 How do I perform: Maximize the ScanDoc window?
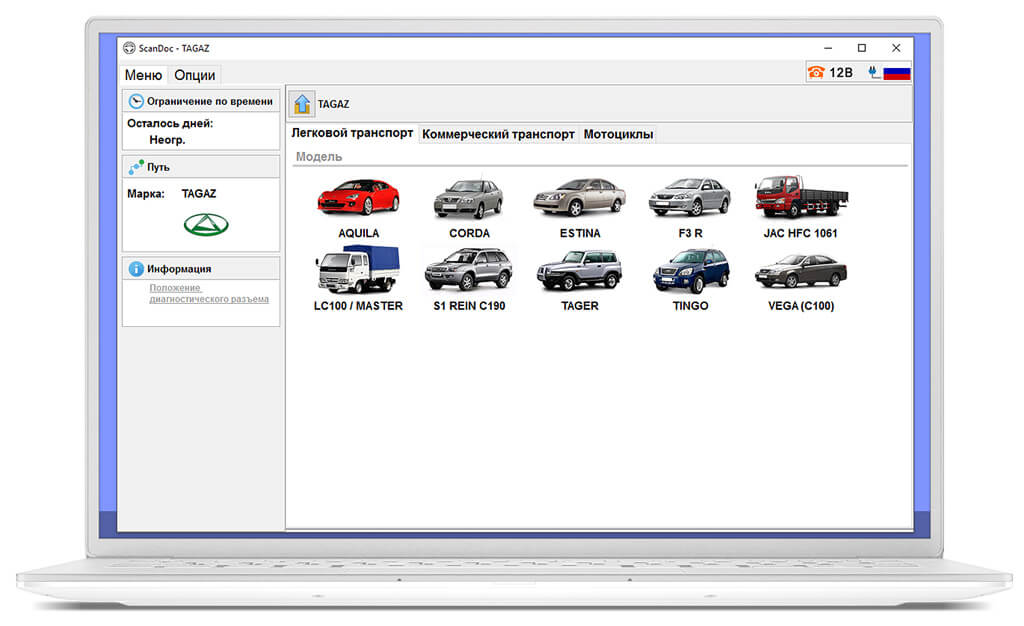click(861, 48)
